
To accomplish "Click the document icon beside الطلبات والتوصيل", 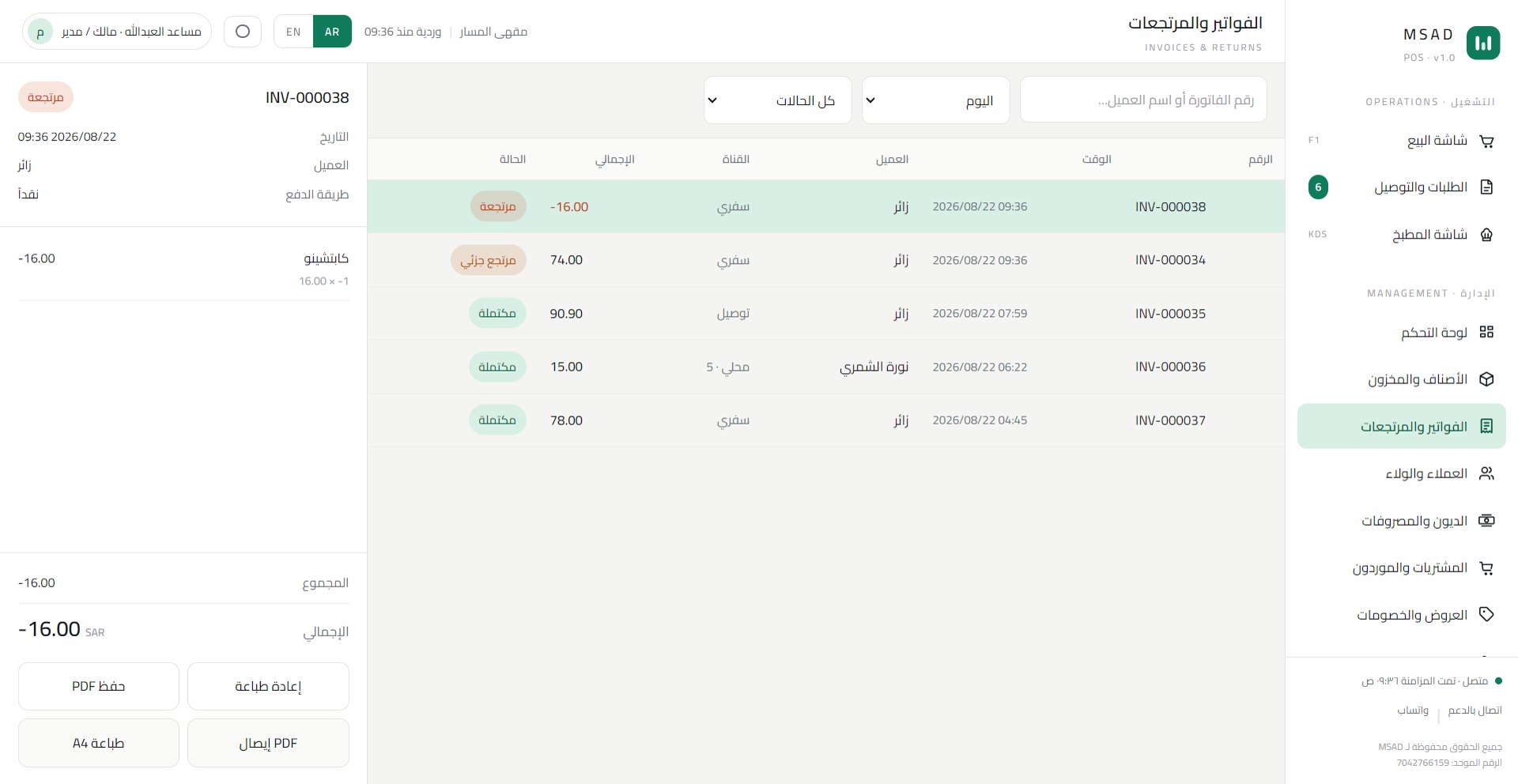I will (1486, 187).
